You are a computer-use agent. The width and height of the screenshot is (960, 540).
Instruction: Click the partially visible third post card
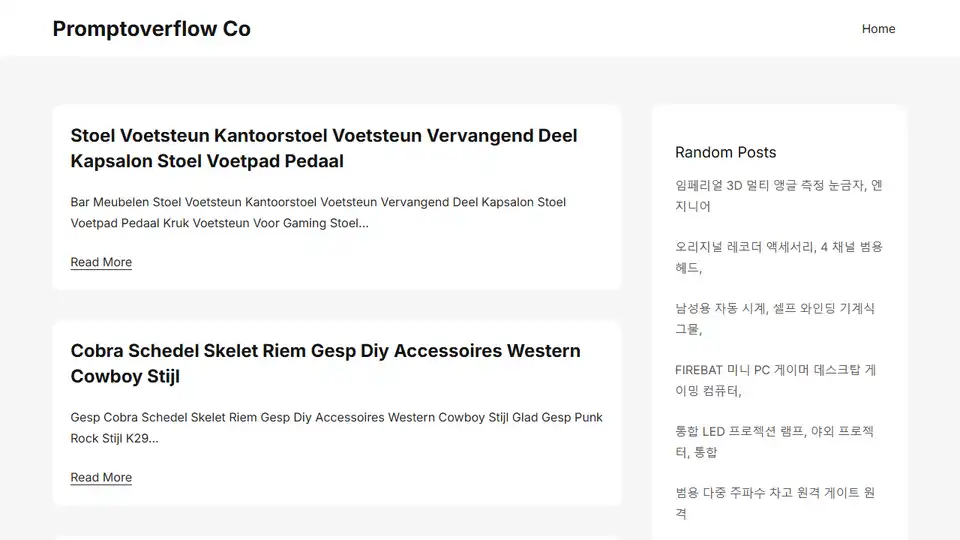click(x=337, y=538)
